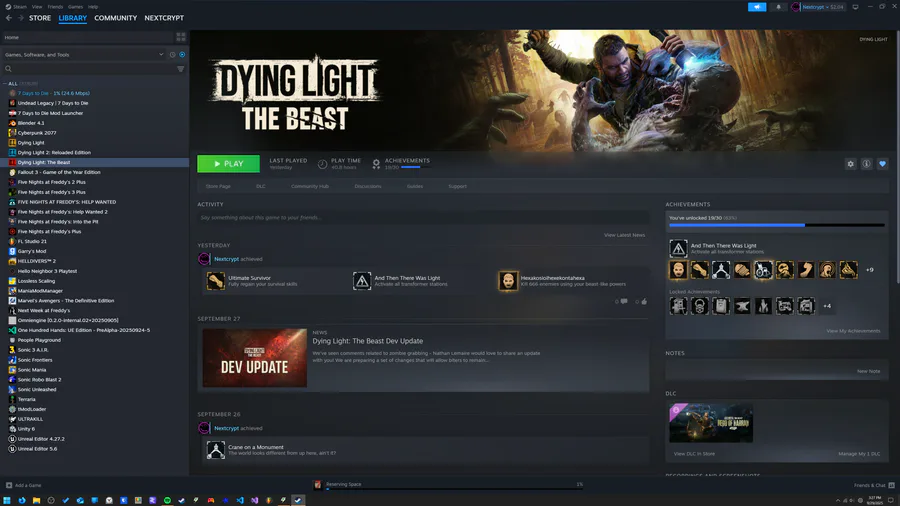Click the bald face achievement icon
The width and height of the screenshot is (900, 506).
pos(678,270)
